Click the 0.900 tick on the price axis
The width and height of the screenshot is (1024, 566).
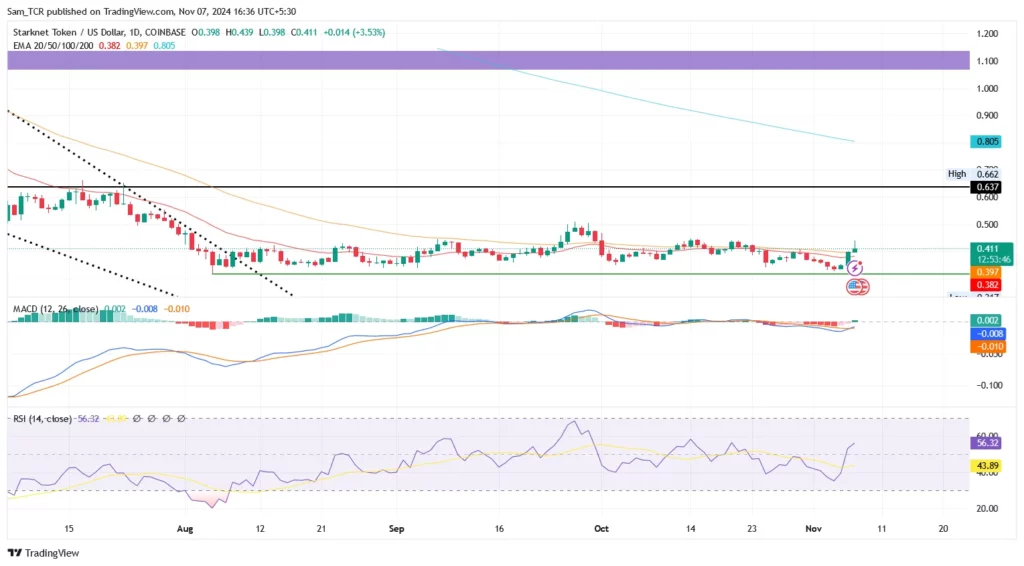click(x=987, y=115)
